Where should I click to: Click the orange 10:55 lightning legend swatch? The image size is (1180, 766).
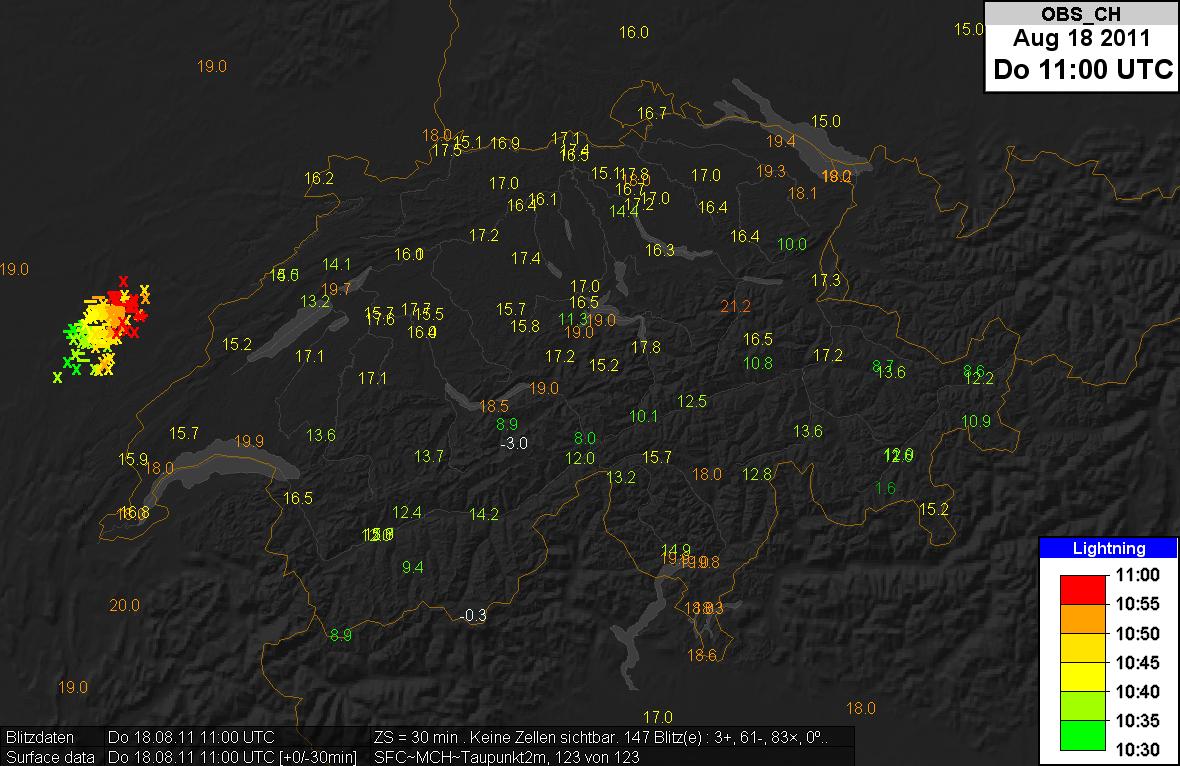(x=1082, y=619)
